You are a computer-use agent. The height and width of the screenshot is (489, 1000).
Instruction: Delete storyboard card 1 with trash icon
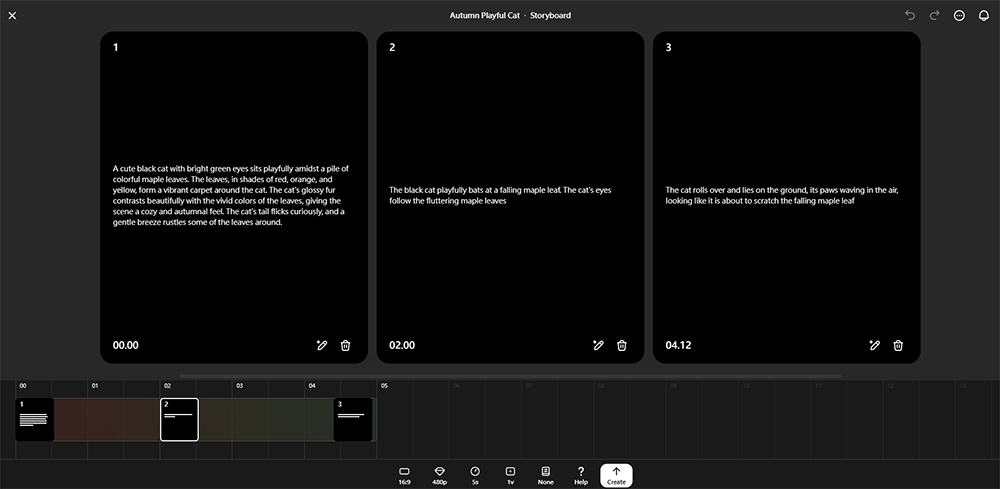click(x=346, y=345)
